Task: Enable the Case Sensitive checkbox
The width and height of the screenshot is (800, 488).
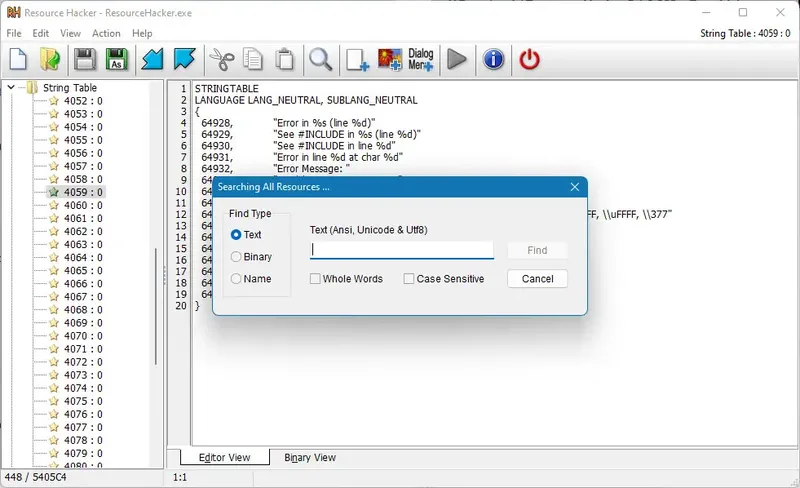Action: point(409,279)
